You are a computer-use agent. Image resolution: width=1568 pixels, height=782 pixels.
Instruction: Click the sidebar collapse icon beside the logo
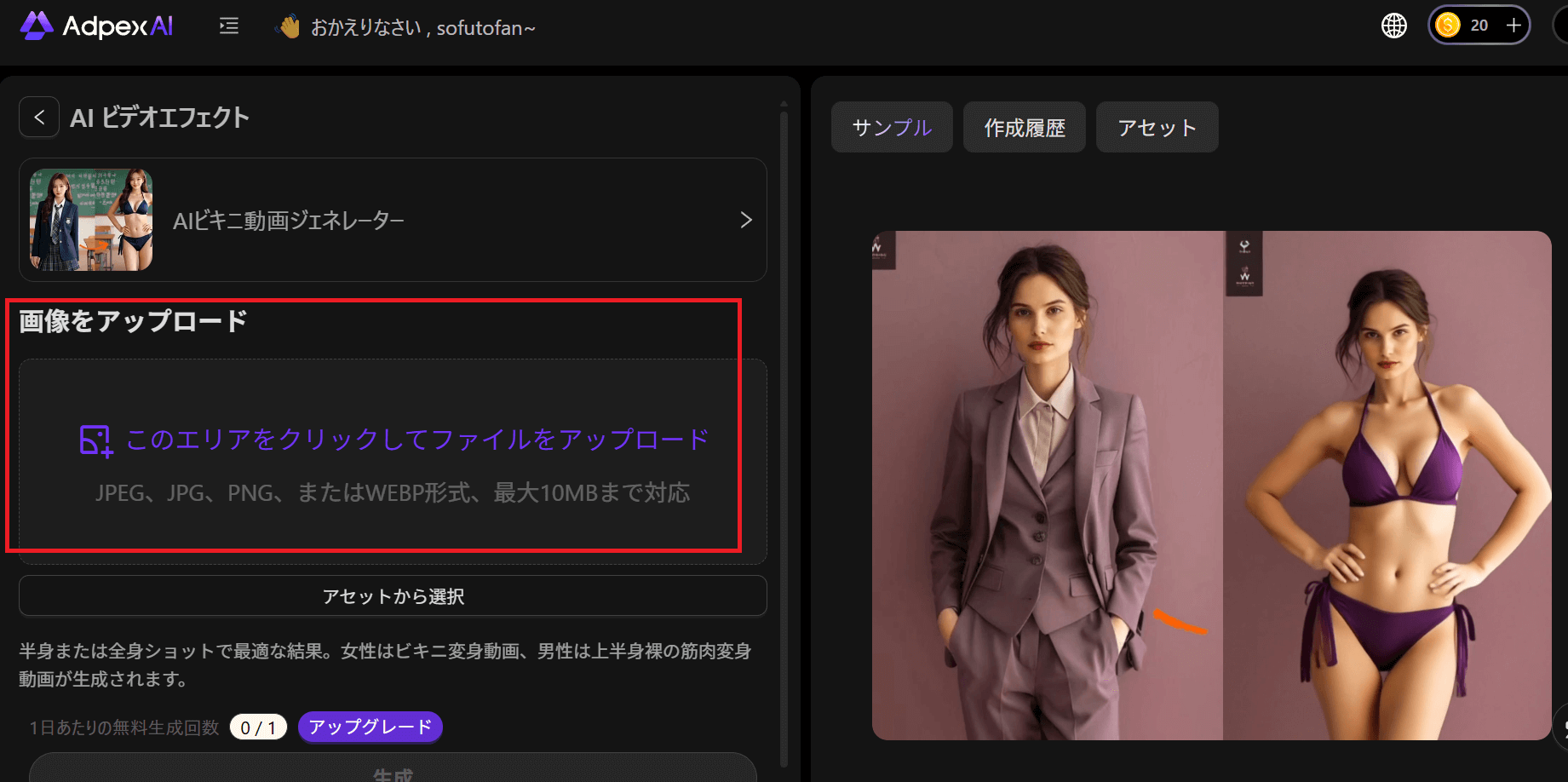[228, 26]
